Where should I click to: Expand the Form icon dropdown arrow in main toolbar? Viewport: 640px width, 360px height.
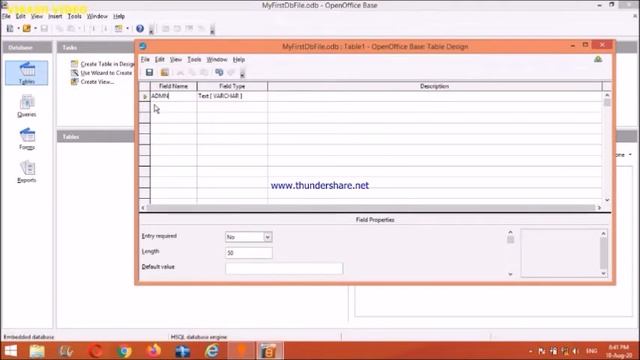[127, 29]
